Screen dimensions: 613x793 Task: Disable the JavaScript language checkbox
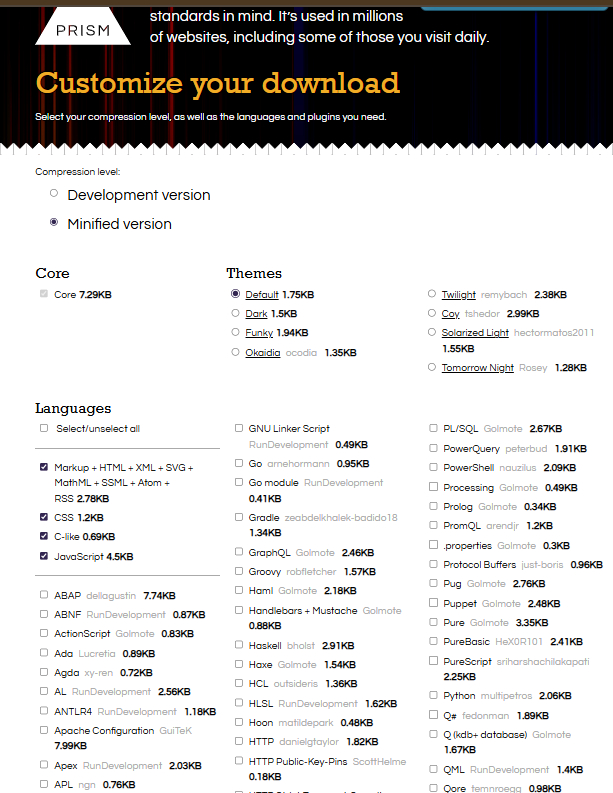[x=44, y=557]
